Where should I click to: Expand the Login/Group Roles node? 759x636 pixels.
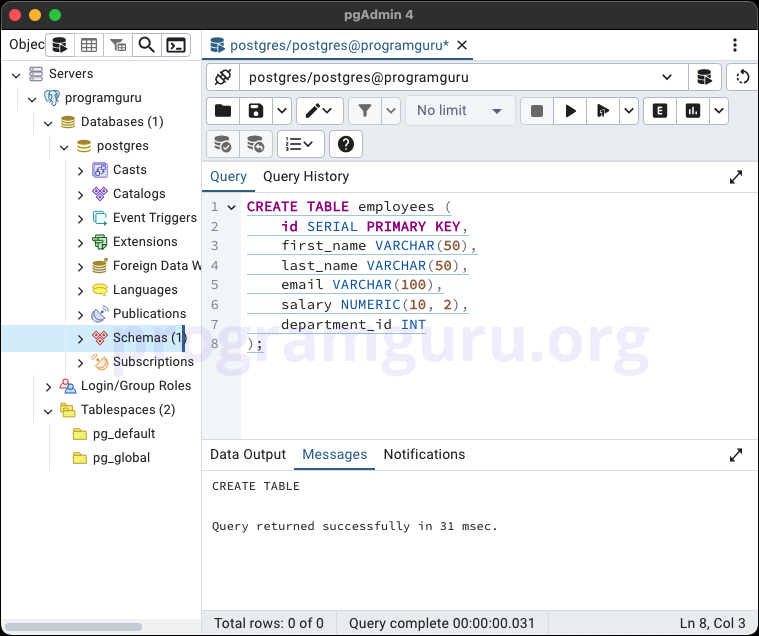(x=48, y=387)
